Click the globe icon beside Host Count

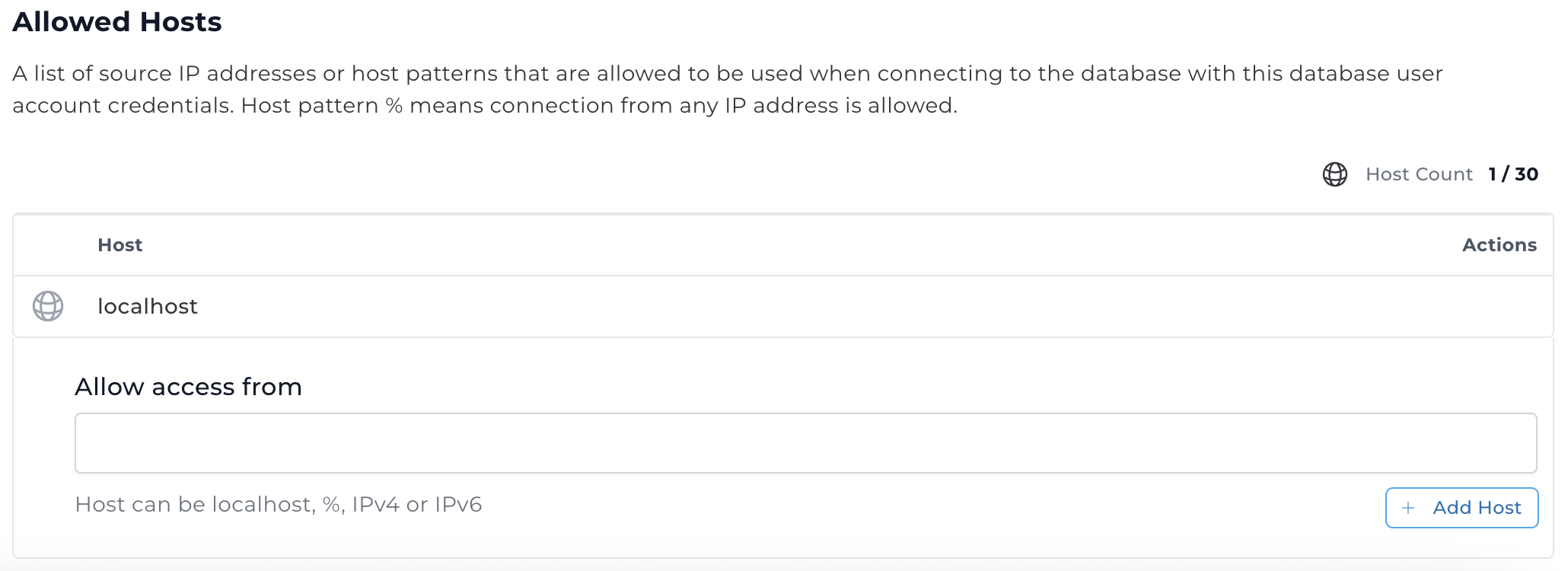(1334, 174)
